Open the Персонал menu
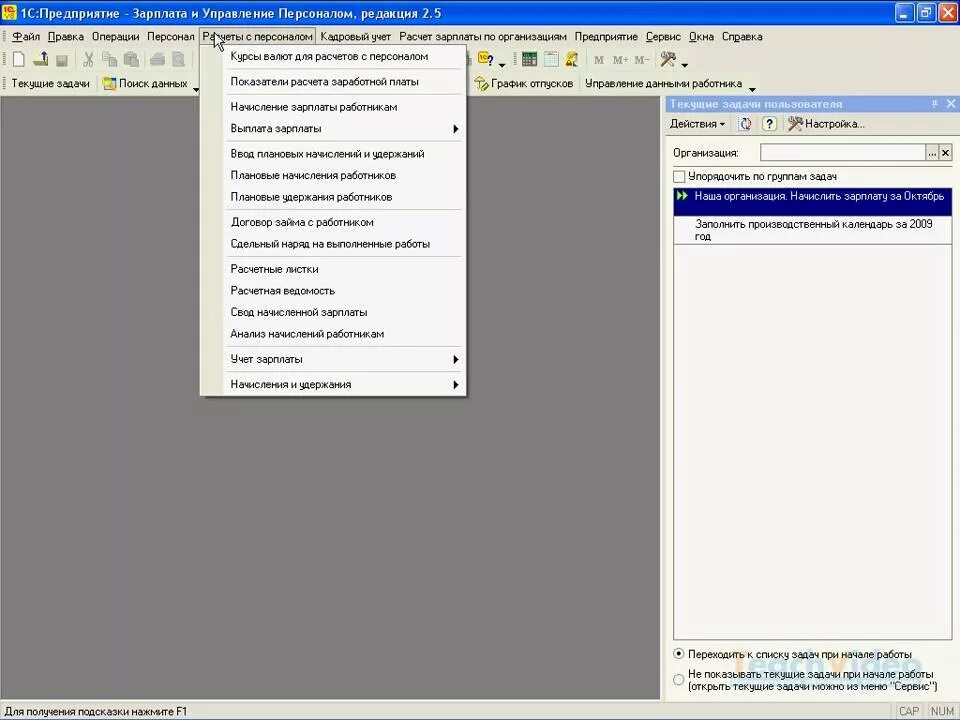Screen dimensions: 960x720 pos(170,37)
